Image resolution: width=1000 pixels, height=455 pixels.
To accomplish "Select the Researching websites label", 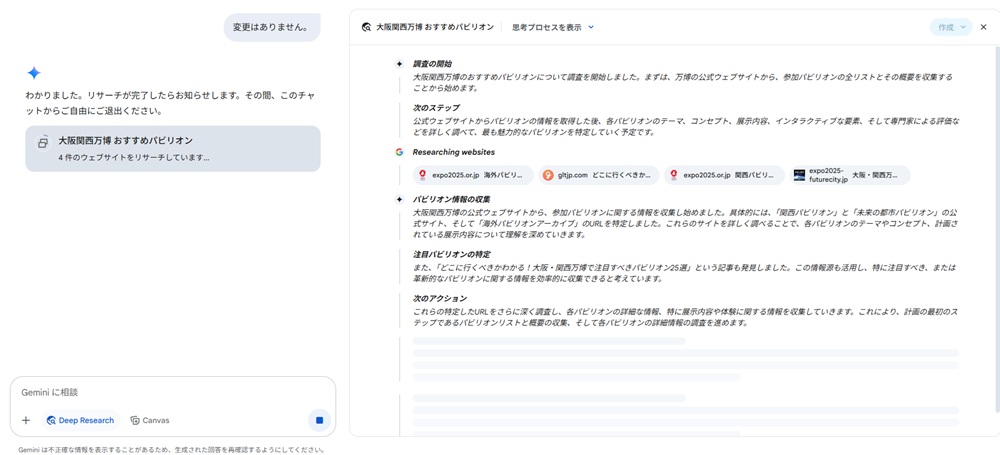I will tap(453, 152).
